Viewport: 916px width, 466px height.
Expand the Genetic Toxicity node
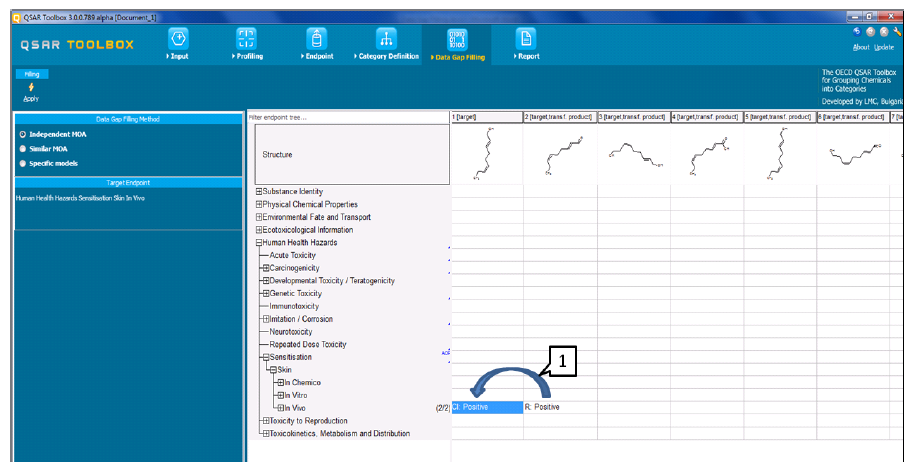point(266,294)
